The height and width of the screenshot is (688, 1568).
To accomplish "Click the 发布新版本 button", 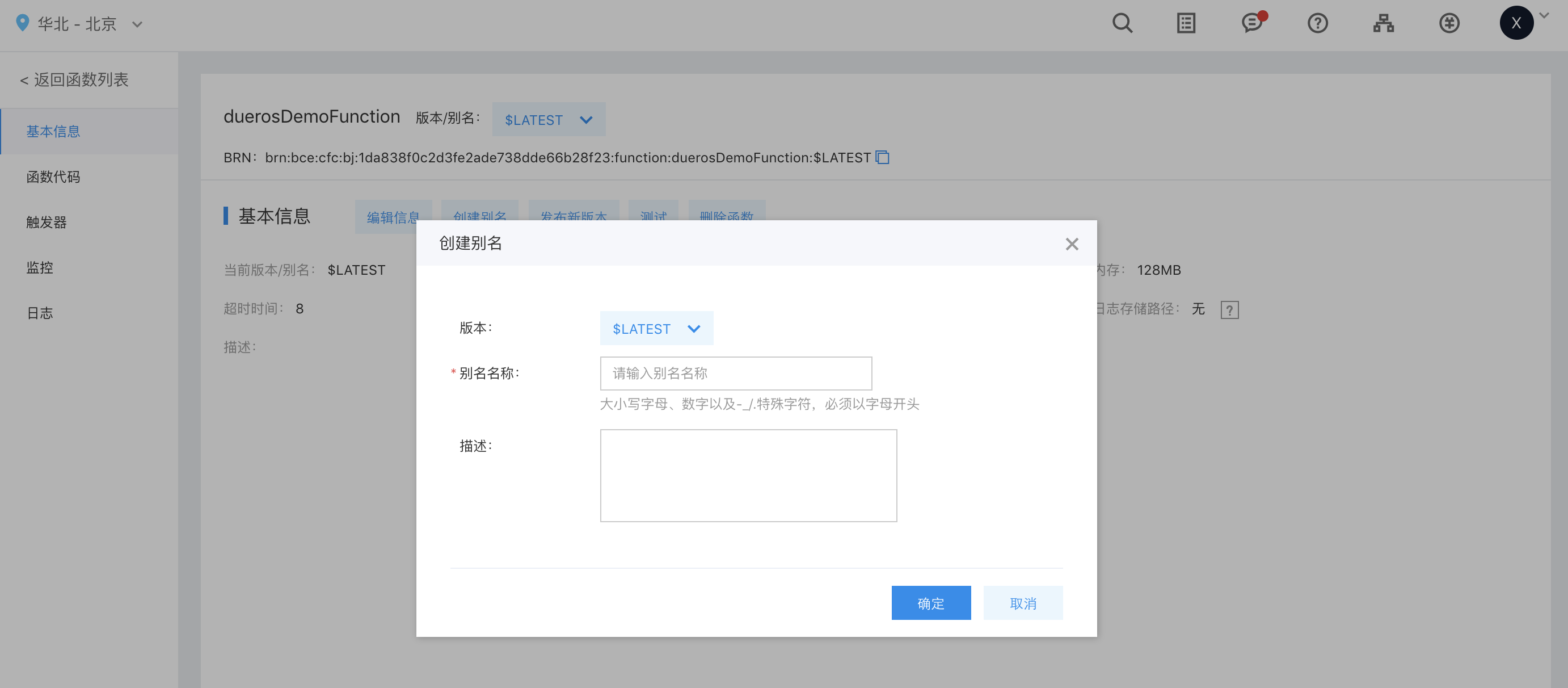I will (x=574, y=211).
